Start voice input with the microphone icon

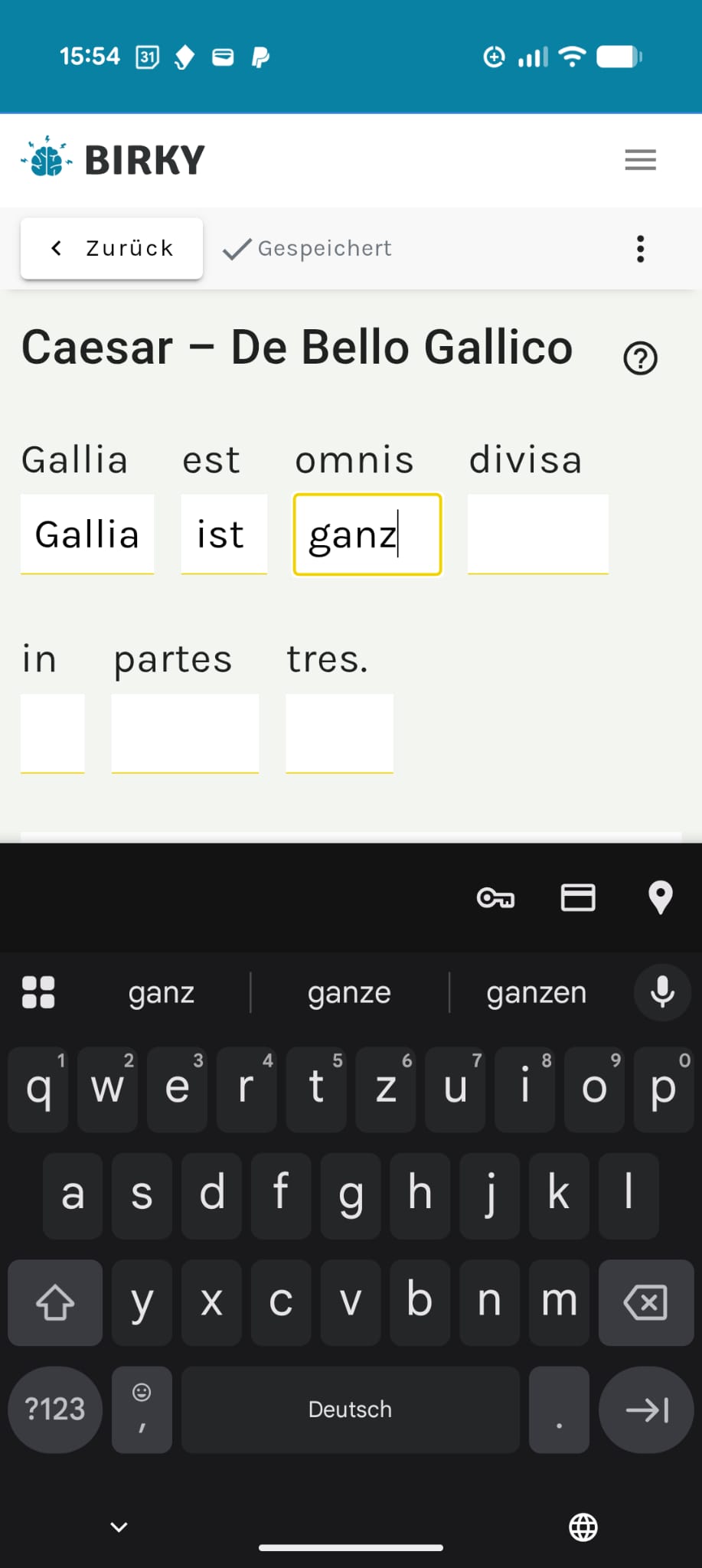point(661,991)
